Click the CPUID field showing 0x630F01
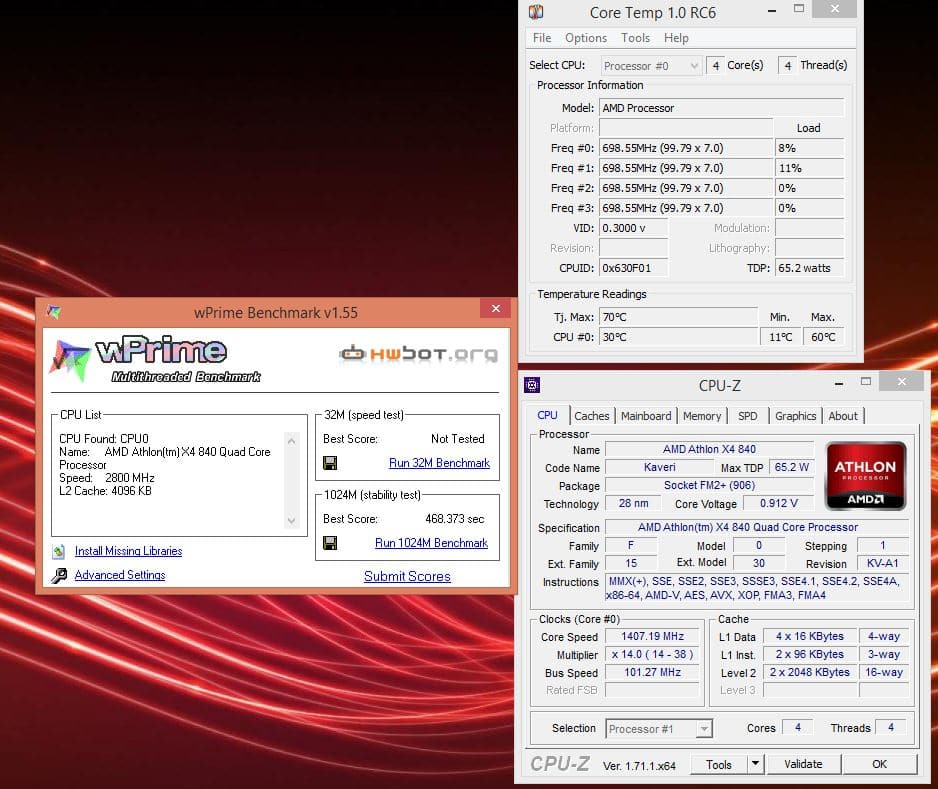This screenshot has height=789, width=938. point(634,268)
